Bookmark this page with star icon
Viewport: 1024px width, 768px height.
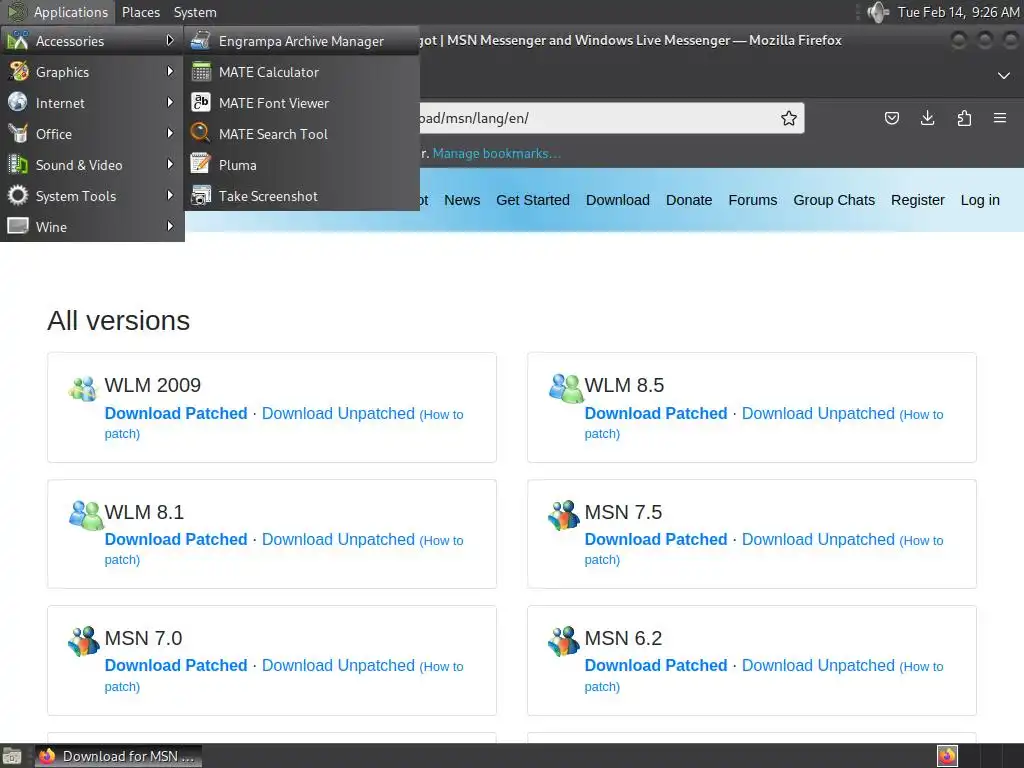[788, 118]
